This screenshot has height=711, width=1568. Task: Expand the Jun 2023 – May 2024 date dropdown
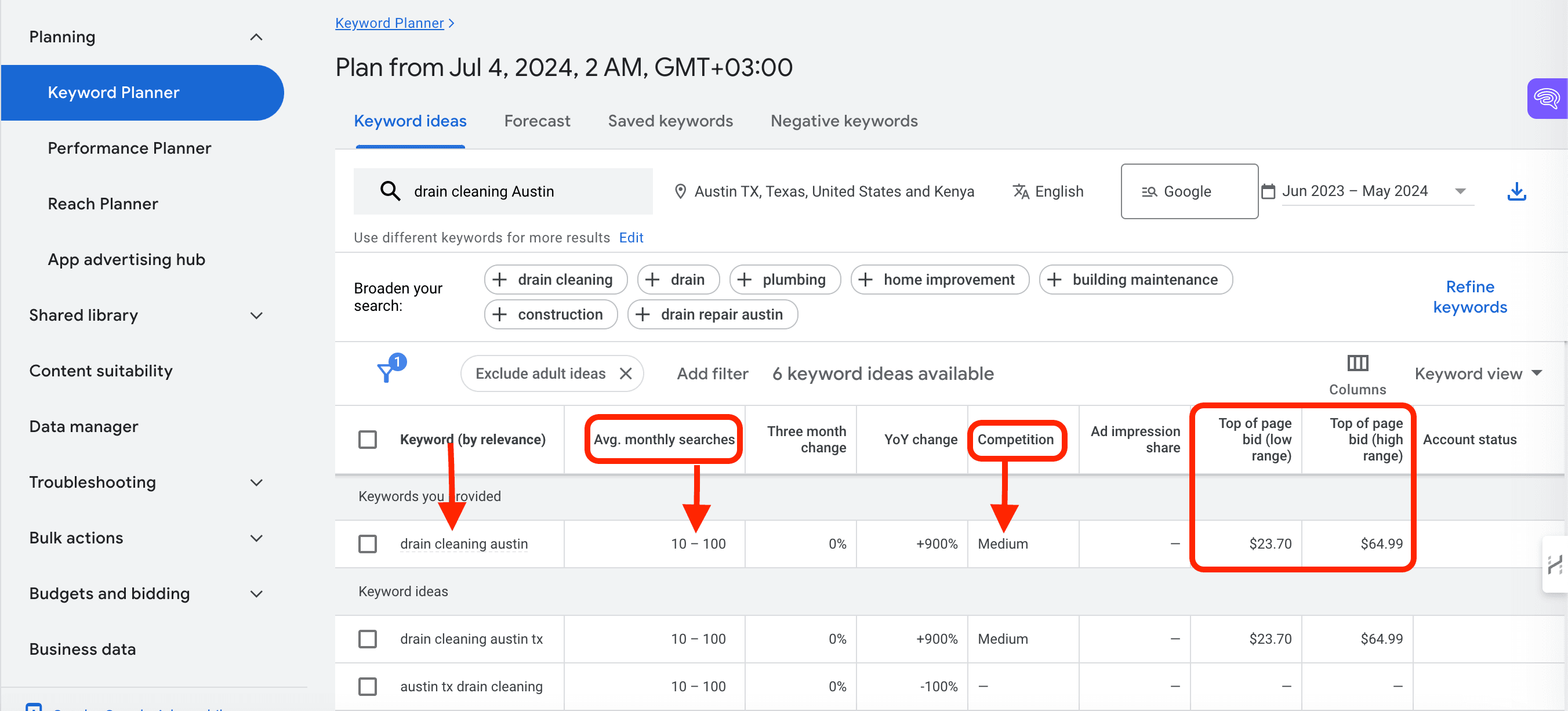pos(1461,191)
